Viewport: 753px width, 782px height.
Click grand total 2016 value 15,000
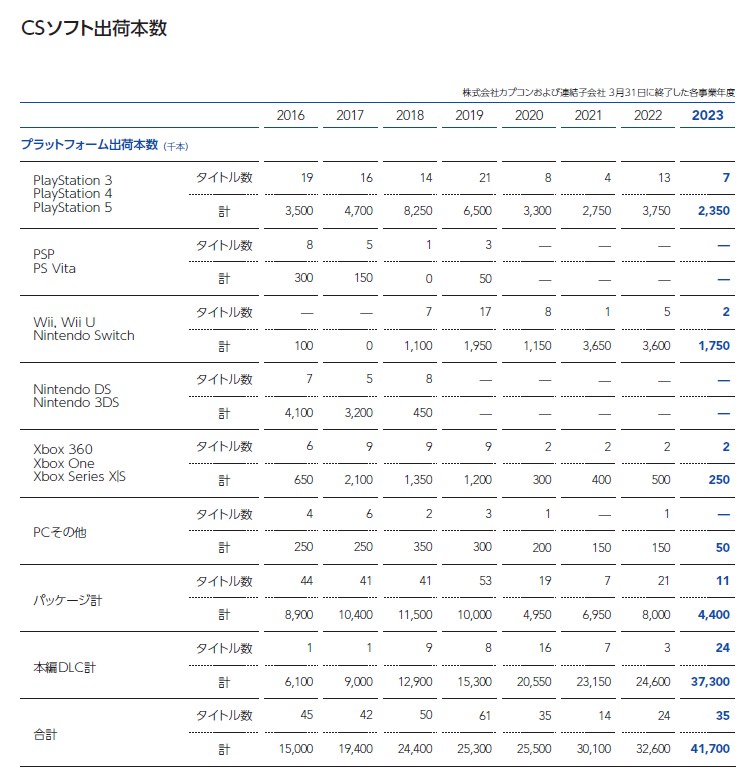point(296,749)
